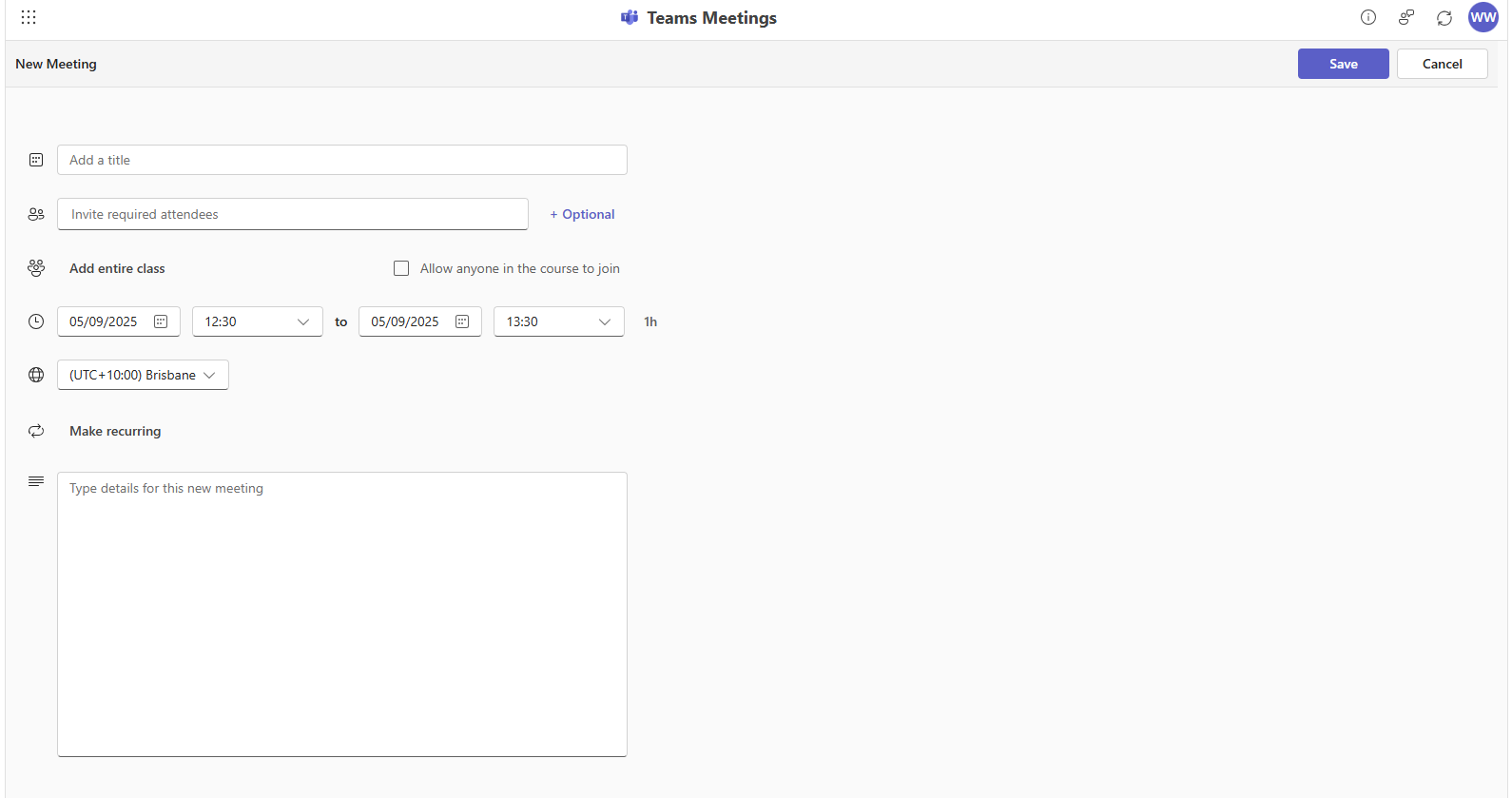Enable Allow anyone in the course to join

click(401, 268)
